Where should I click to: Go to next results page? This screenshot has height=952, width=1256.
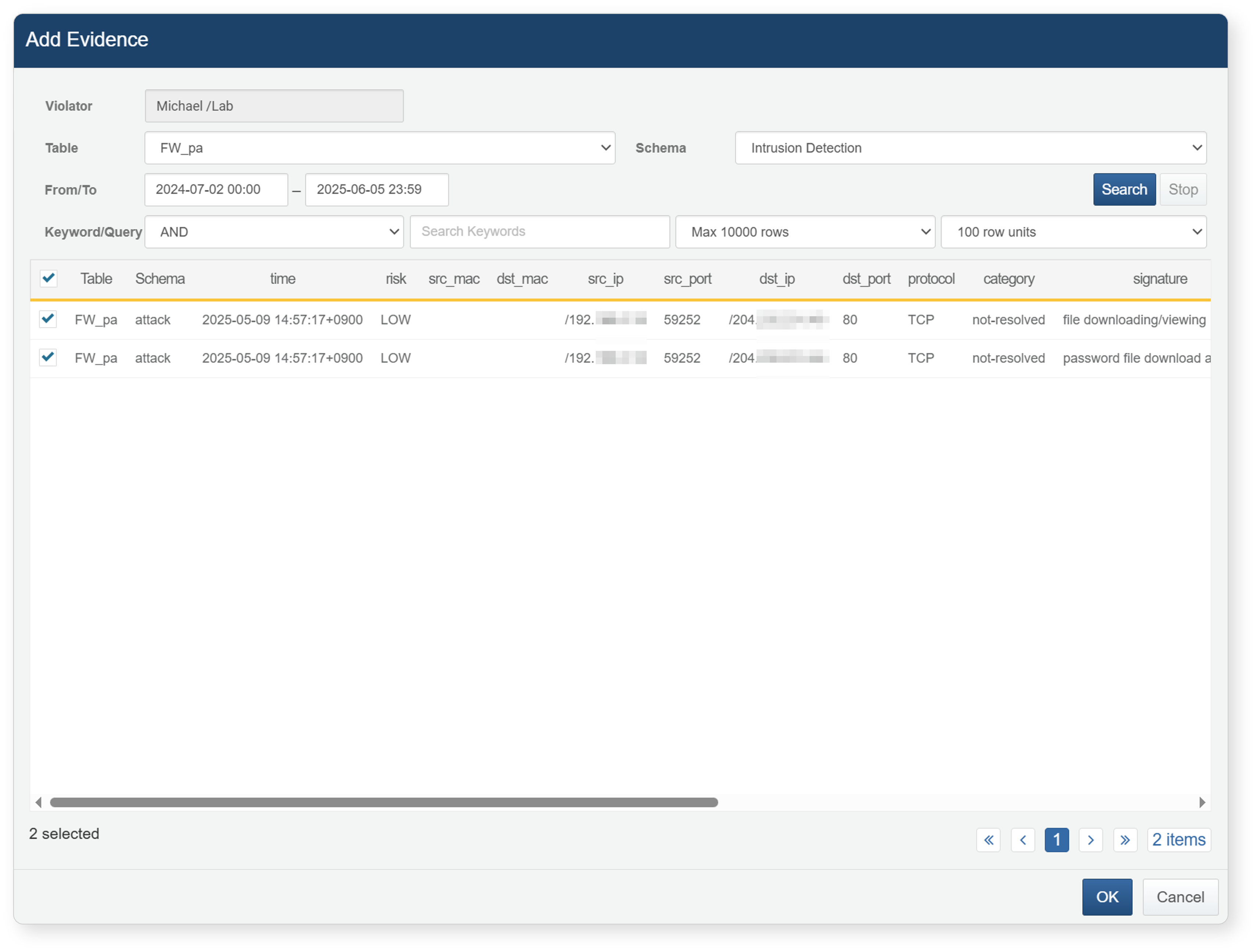(1090, 840)
